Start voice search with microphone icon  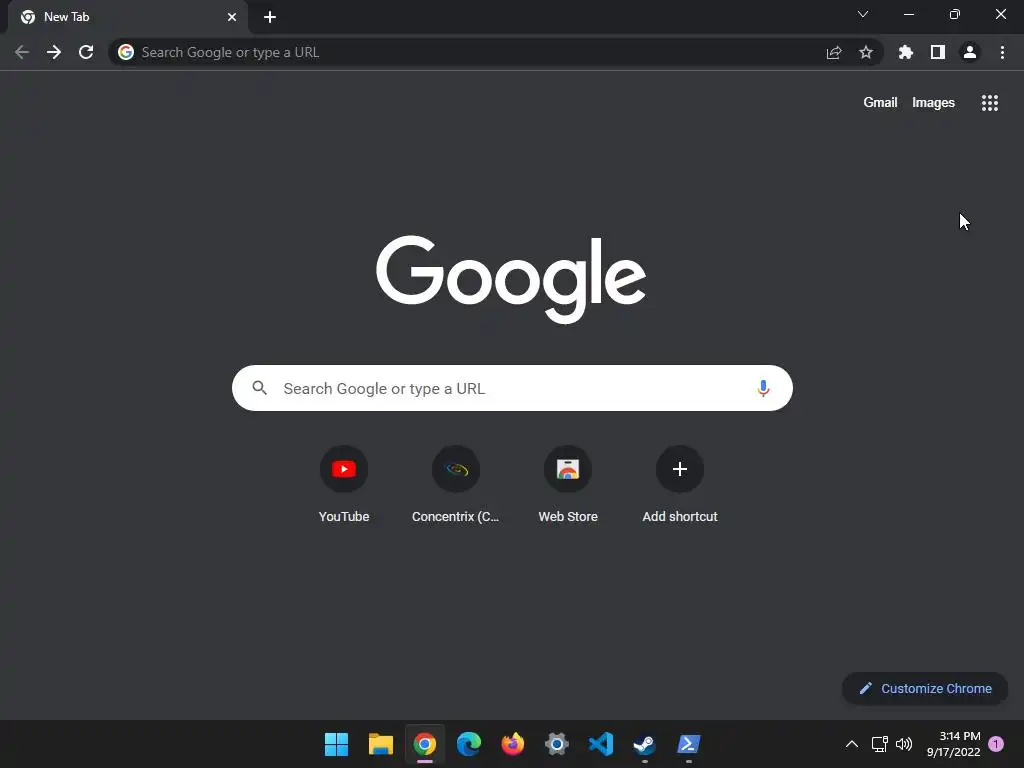point(763,388)
